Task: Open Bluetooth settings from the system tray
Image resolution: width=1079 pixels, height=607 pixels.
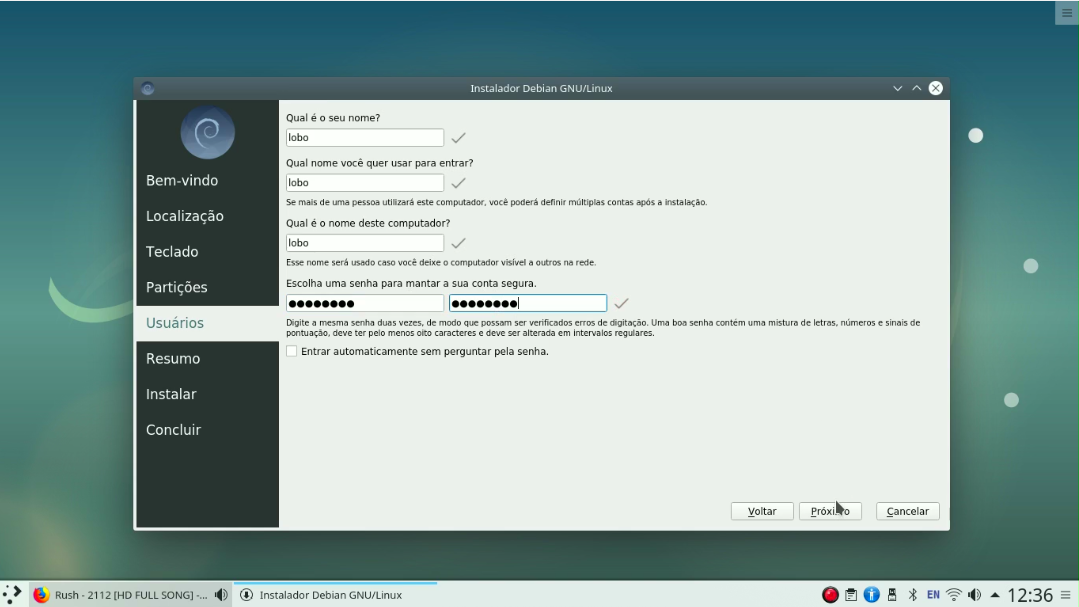Action: [912, 594]
